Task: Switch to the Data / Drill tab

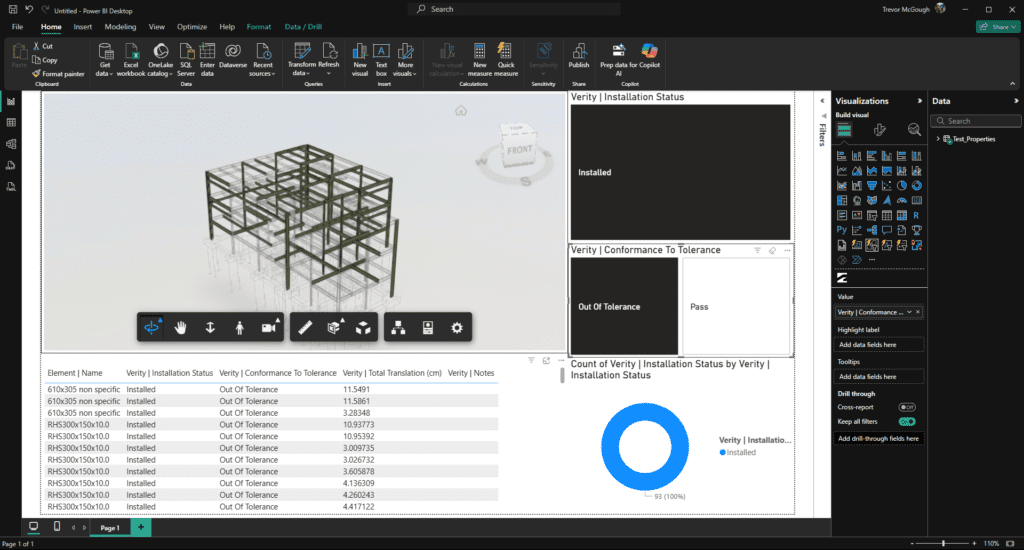Action: click(304, 26)
